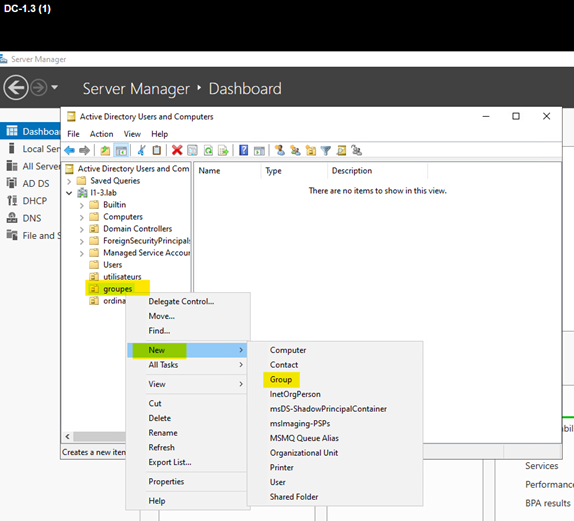The width and height of the screenshot is (574, 521).
Task: Choose Delete in context menu
Action: pyautogui.click(x=187, y=418)
